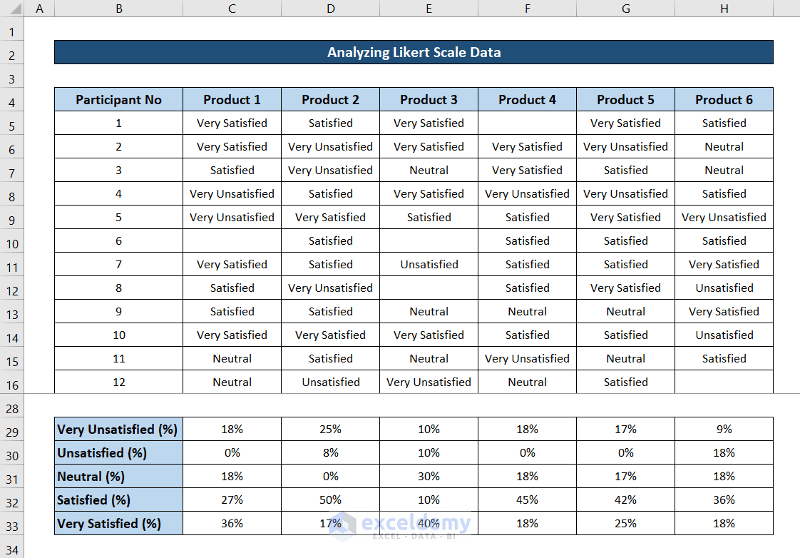Click the Participant No header cell
800x558 pixels.
118,100
